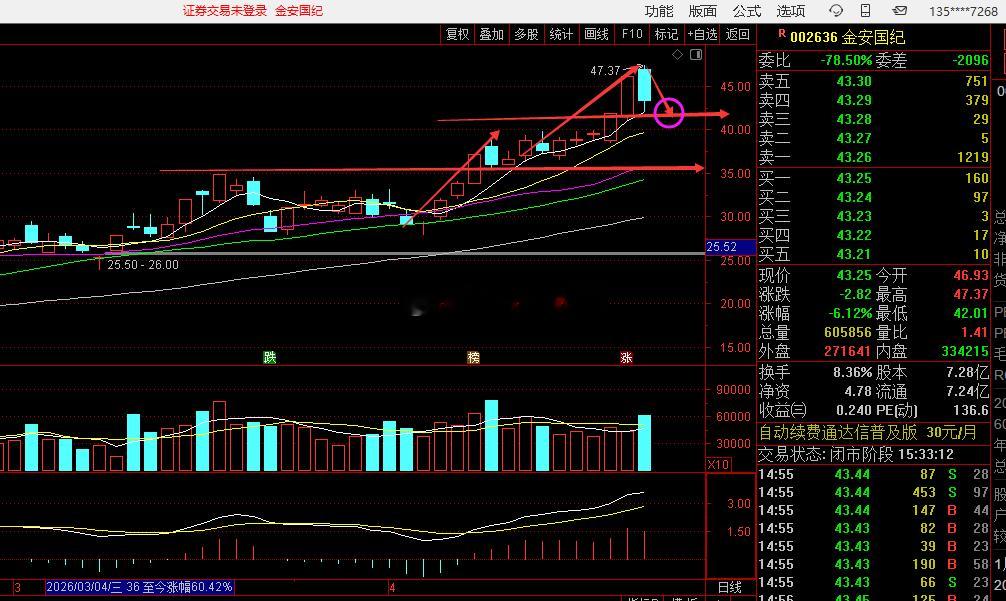Click 净资 value 4.78
1006x601 pixels.
(x=858, y=391)
